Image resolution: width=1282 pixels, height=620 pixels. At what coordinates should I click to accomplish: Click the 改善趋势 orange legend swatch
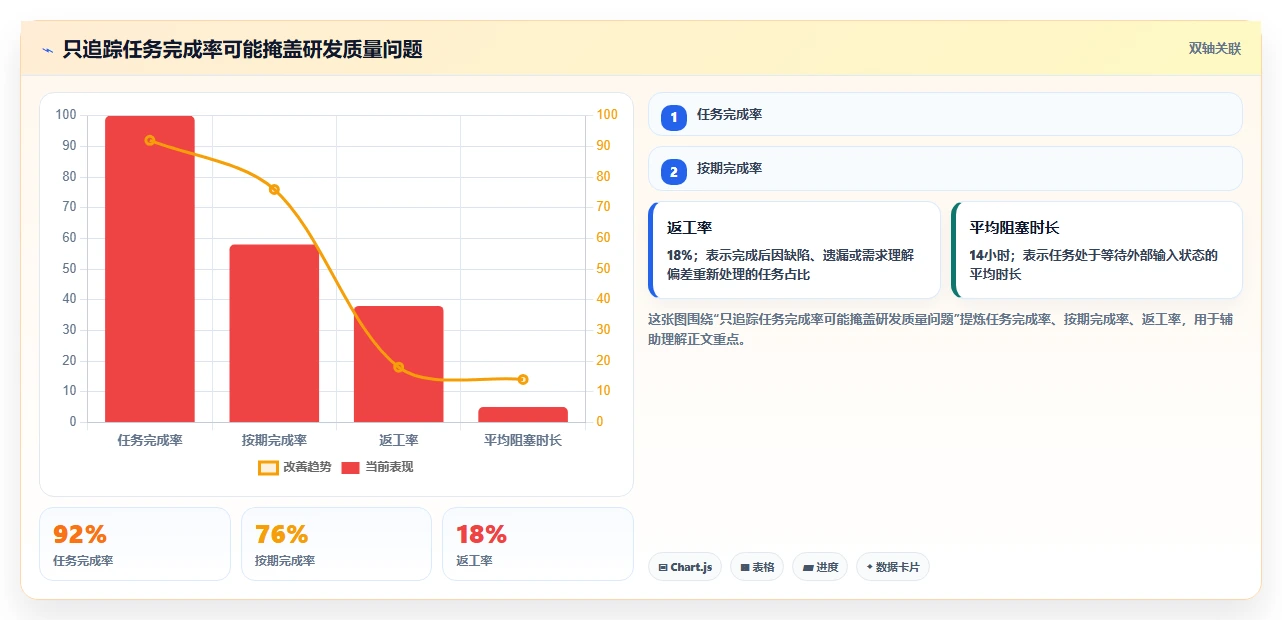(268, 467)
